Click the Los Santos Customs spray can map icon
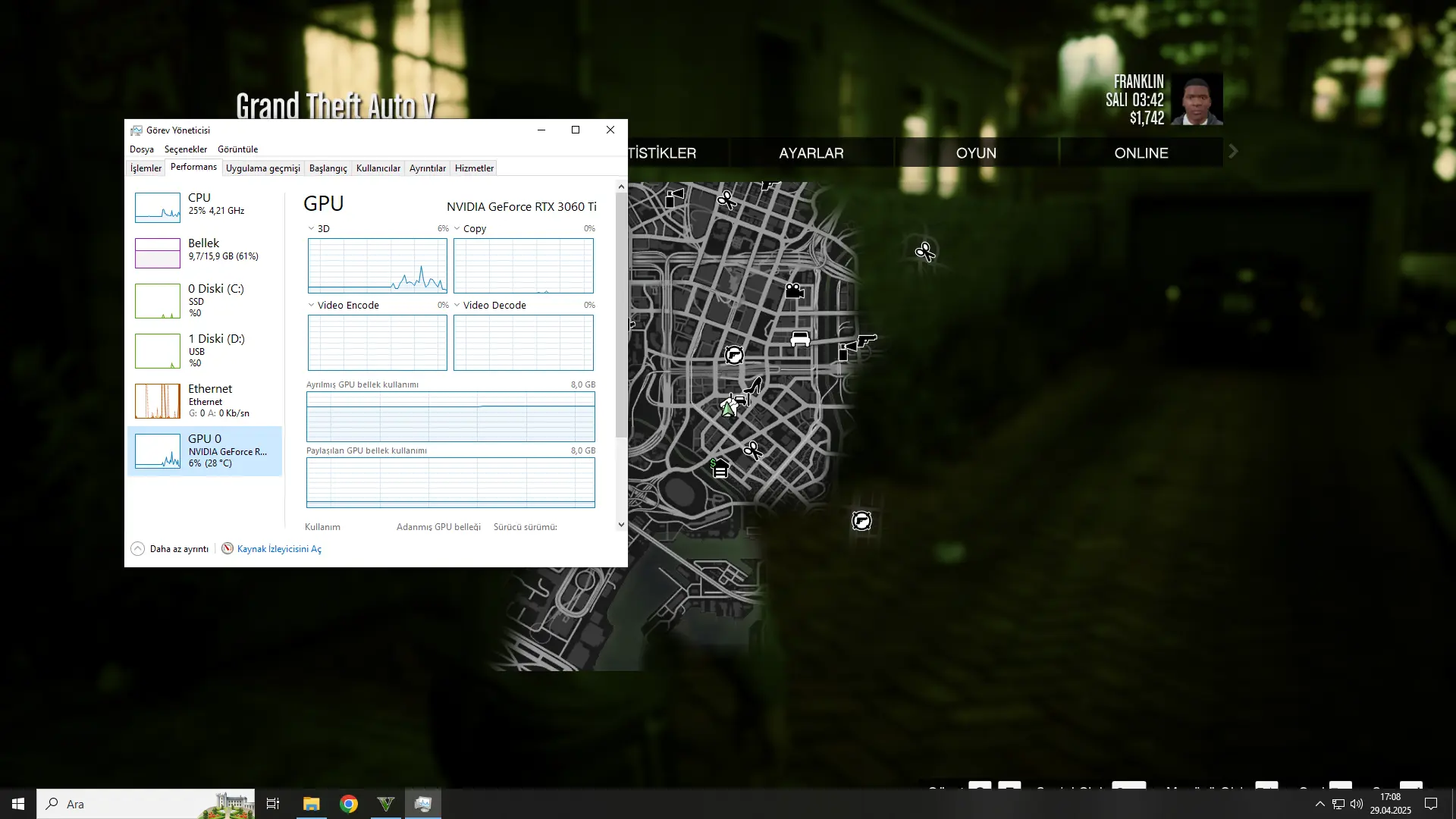This screenshot has height=819, width=1456. coord(674,198)
